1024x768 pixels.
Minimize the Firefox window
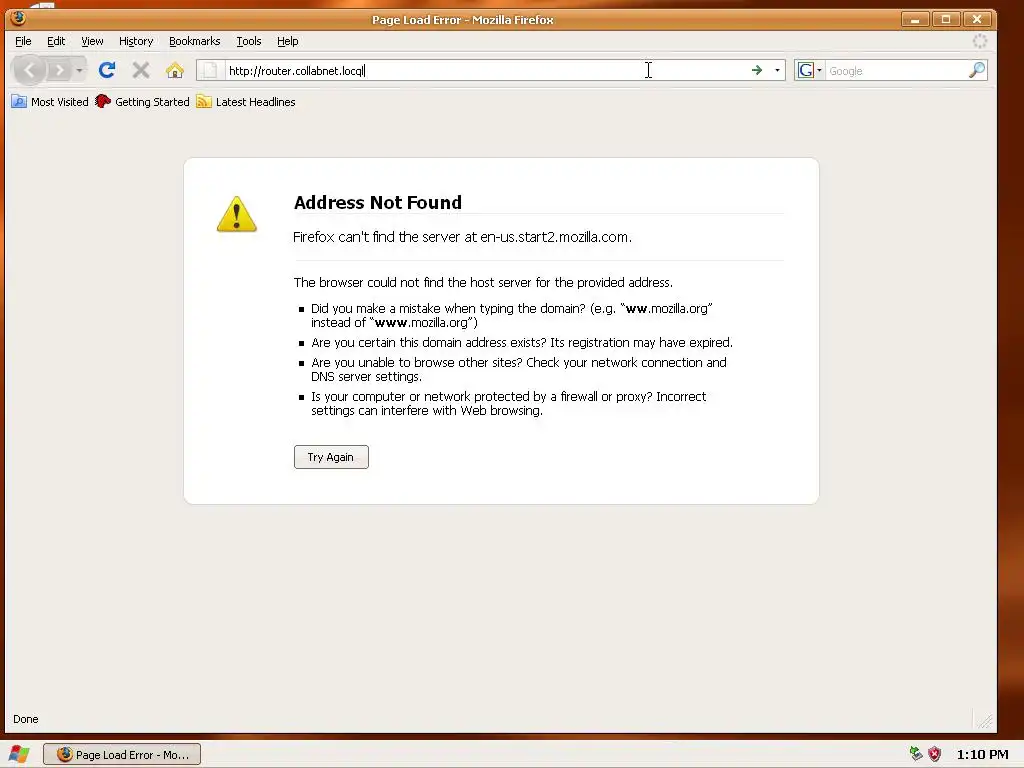coord(915,20)
